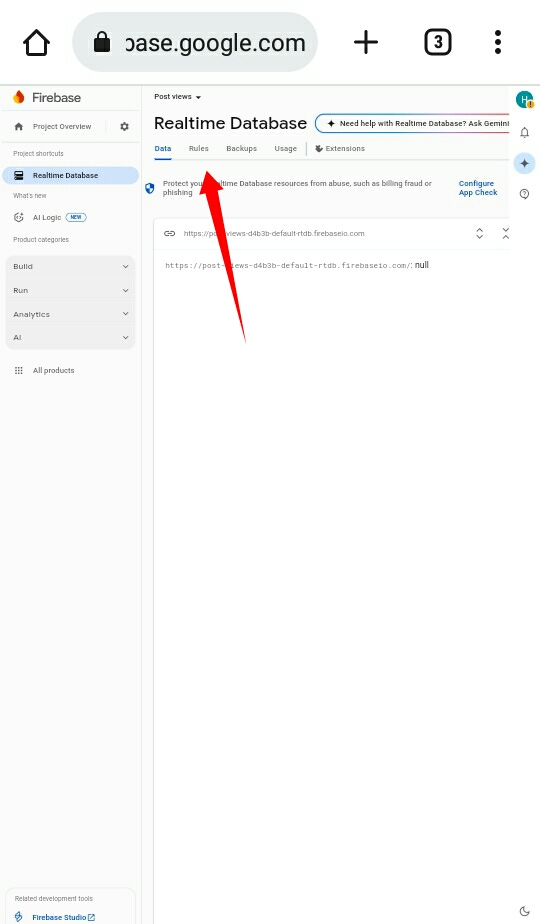
Task: Expand the Run category
Action: pos(71,291)
